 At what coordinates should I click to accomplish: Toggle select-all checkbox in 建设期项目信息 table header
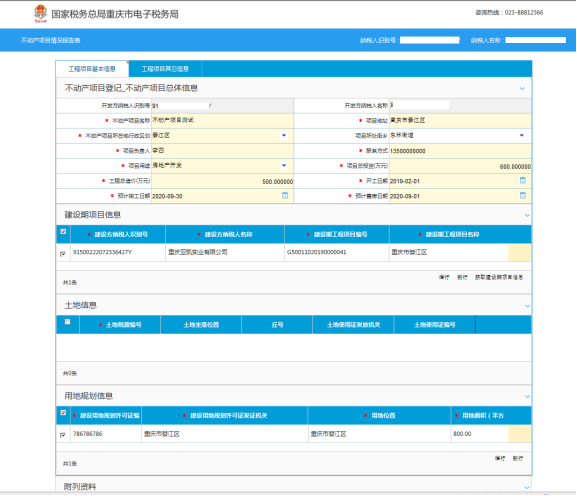coord(63,231)
